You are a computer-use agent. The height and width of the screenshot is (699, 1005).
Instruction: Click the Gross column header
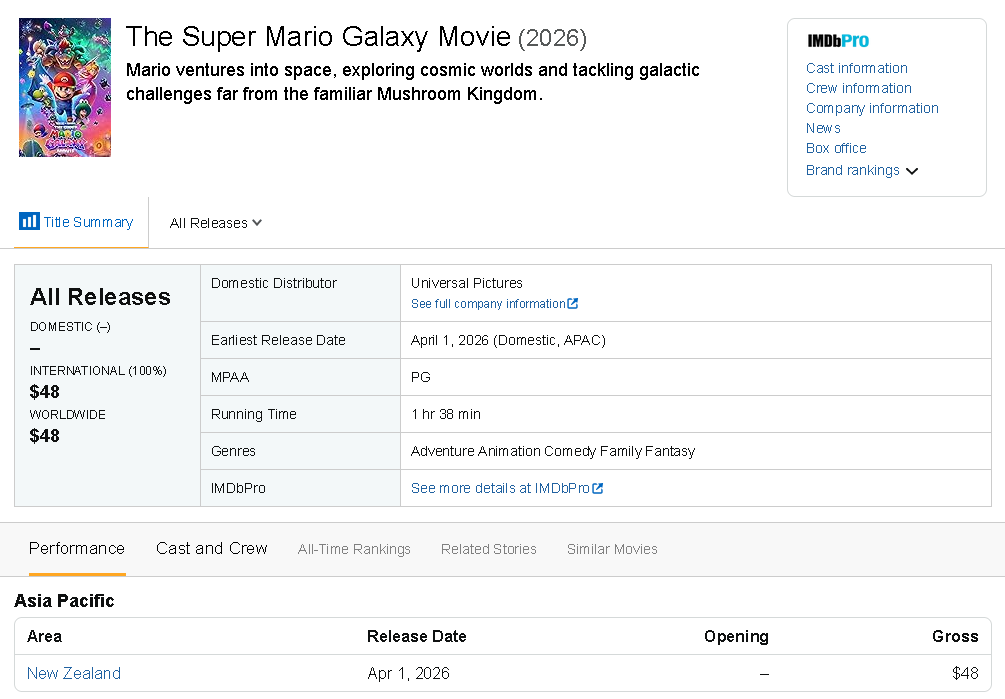click(955, 636)
